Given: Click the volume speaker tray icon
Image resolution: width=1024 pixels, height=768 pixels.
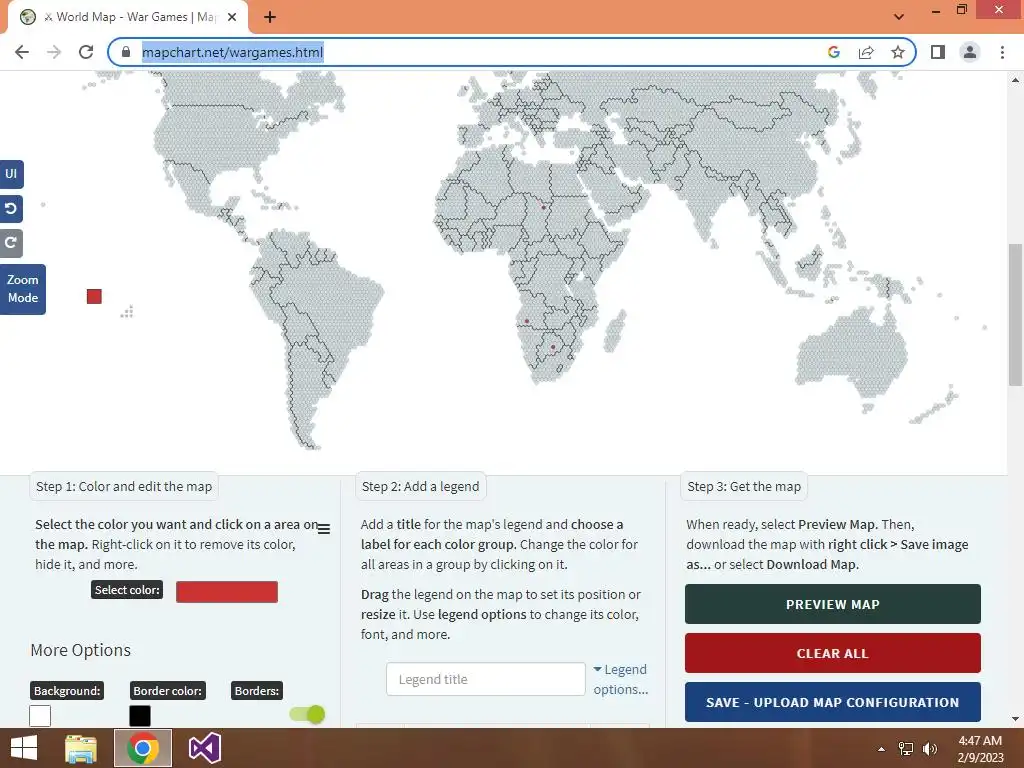Looking at the screenshot, I should [x=929, y=749].
